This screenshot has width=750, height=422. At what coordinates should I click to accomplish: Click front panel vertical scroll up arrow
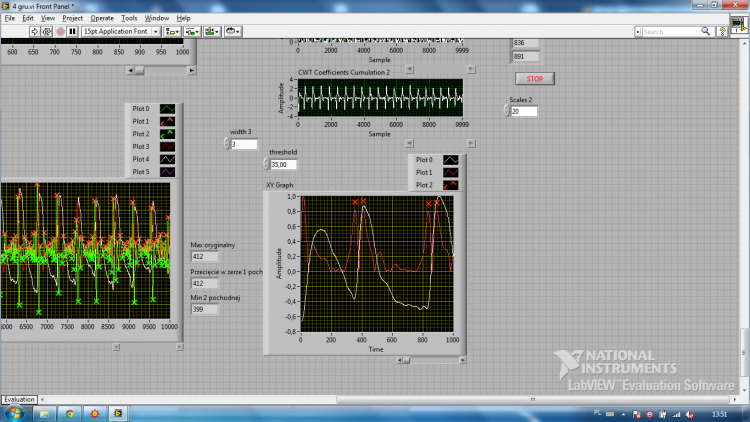tap(745, 43)
